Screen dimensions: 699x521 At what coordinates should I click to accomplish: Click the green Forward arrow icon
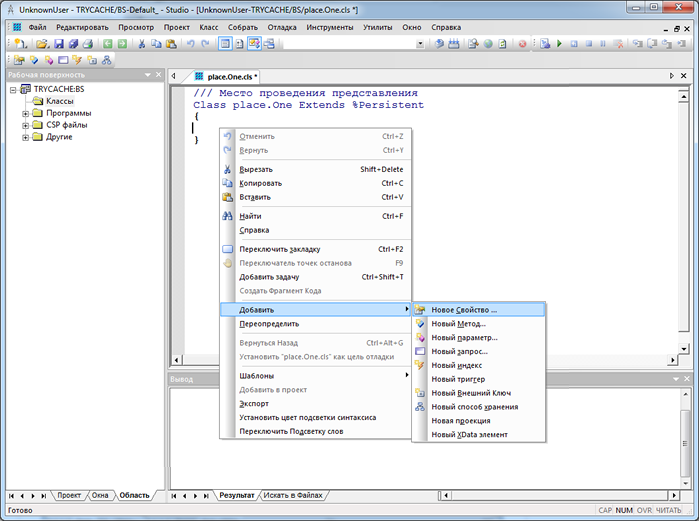(x=122, y=44)
